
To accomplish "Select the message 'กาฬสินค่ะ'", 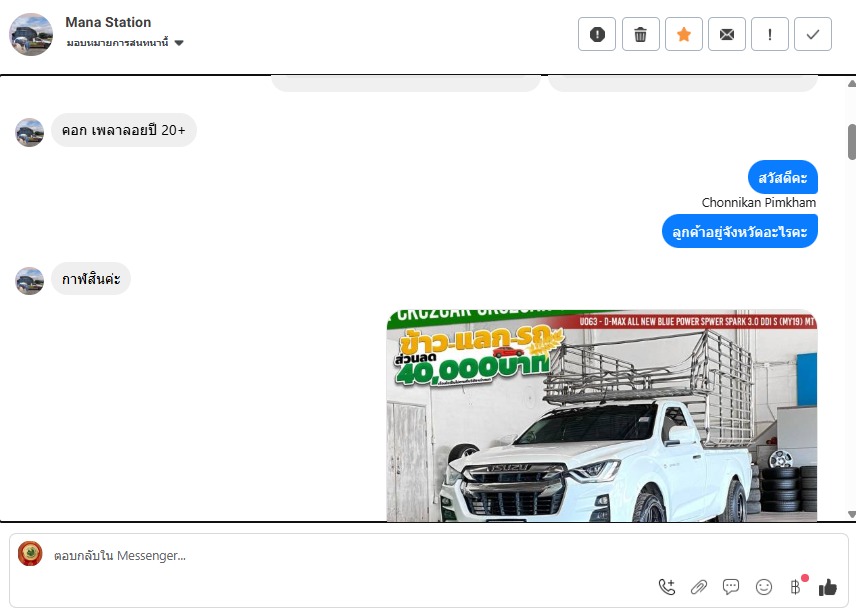I will click(91, 279).
